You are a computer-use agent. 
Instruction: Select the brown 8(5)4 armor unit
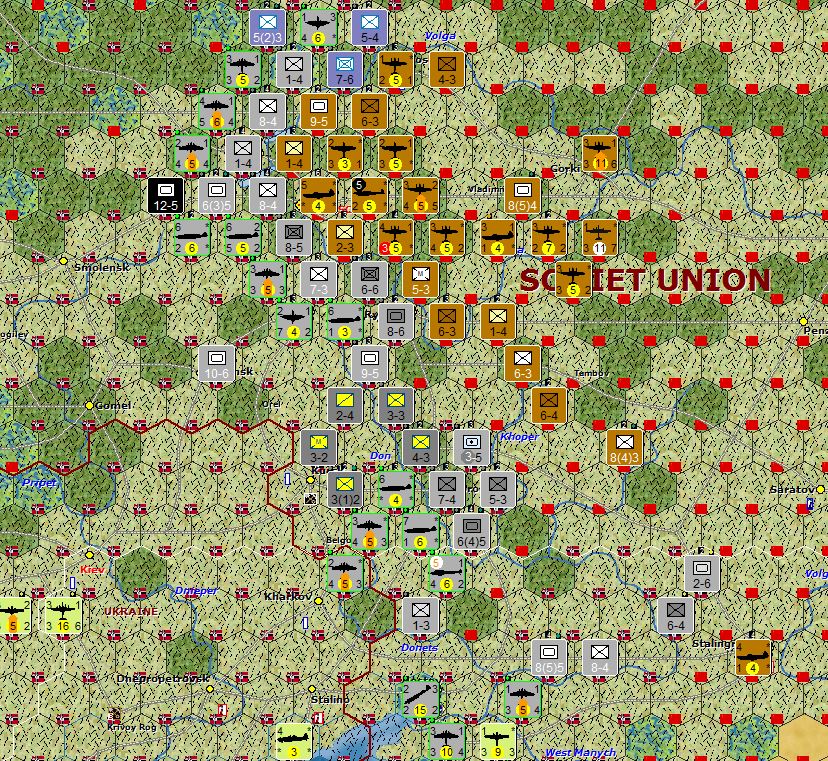coord(522,195)
